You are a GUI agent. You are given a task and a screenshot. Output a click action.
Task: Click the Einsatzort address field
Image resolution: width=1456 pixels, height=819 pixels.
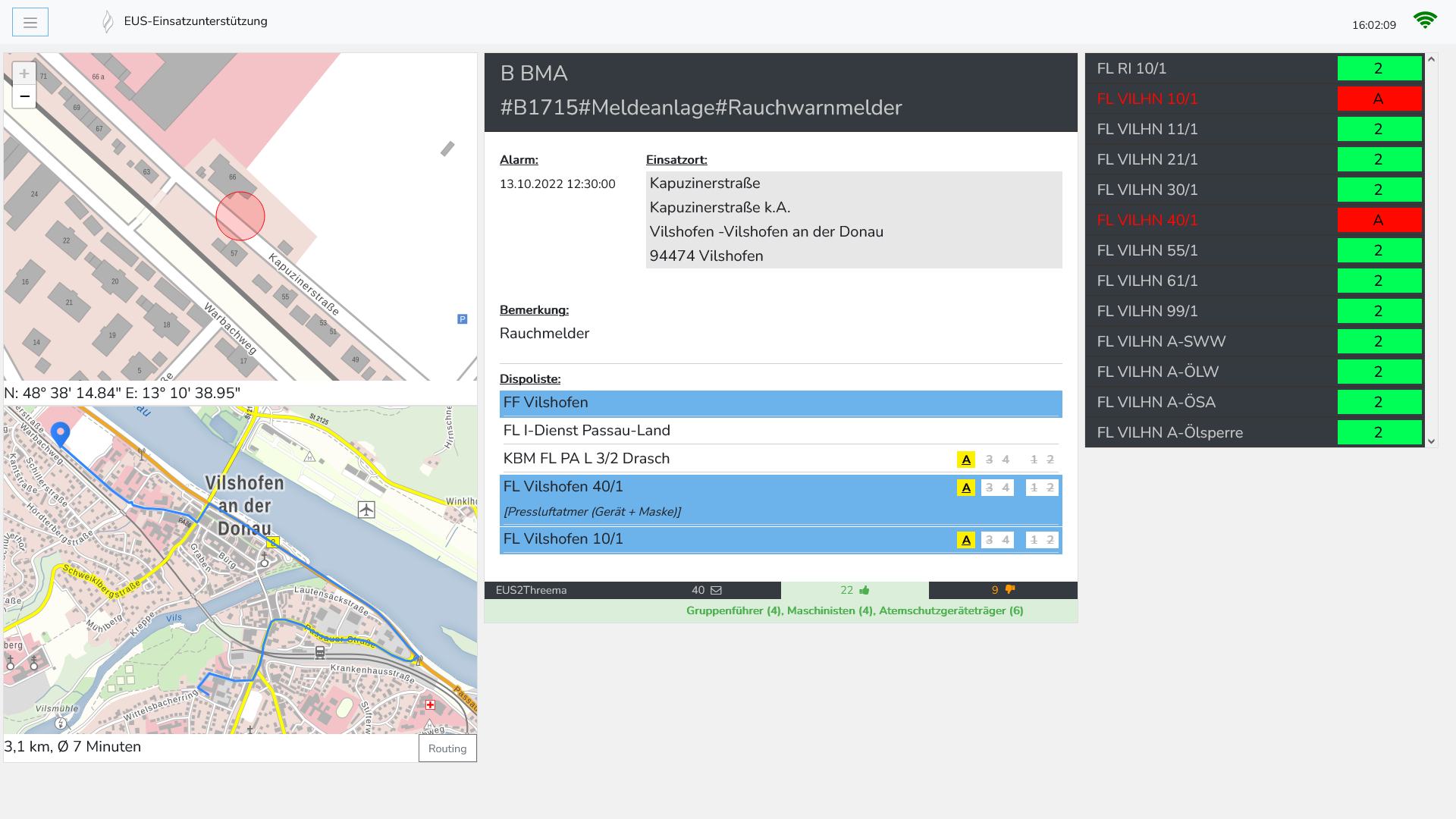(x=854, y=220)
